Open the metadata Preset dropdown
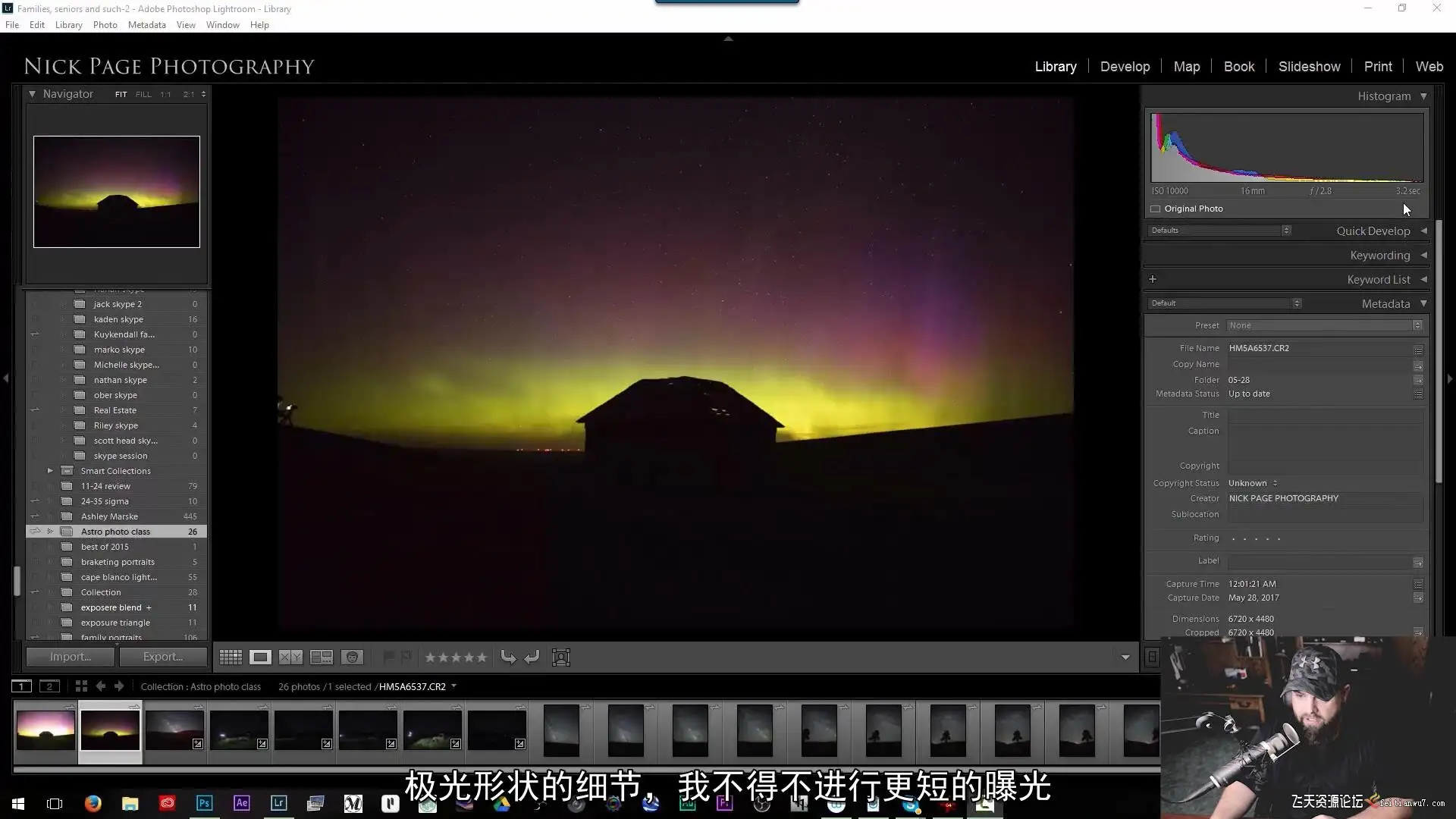Image resolution: width=1456 pixels, height=819 pixels. coord(1324,325)
